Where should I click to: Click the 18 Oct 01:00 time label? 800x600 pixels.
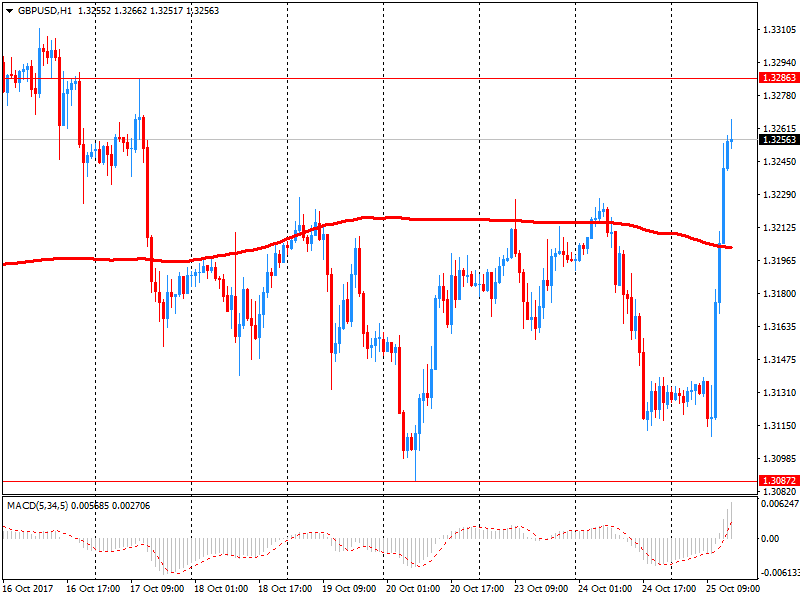point(221,589)
